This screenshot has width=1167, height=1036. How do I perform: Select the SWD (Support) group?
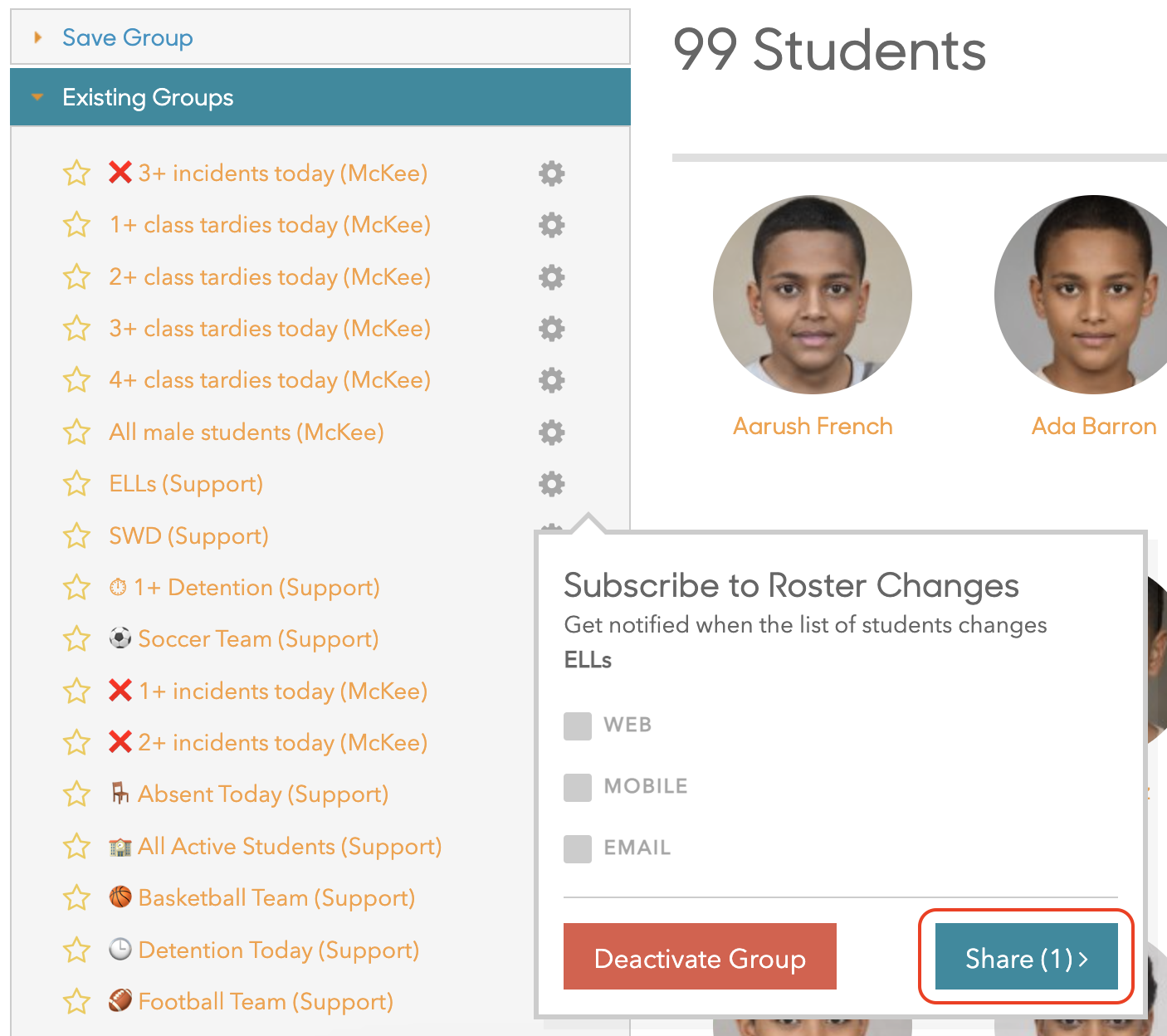click(x=188, y=536)
